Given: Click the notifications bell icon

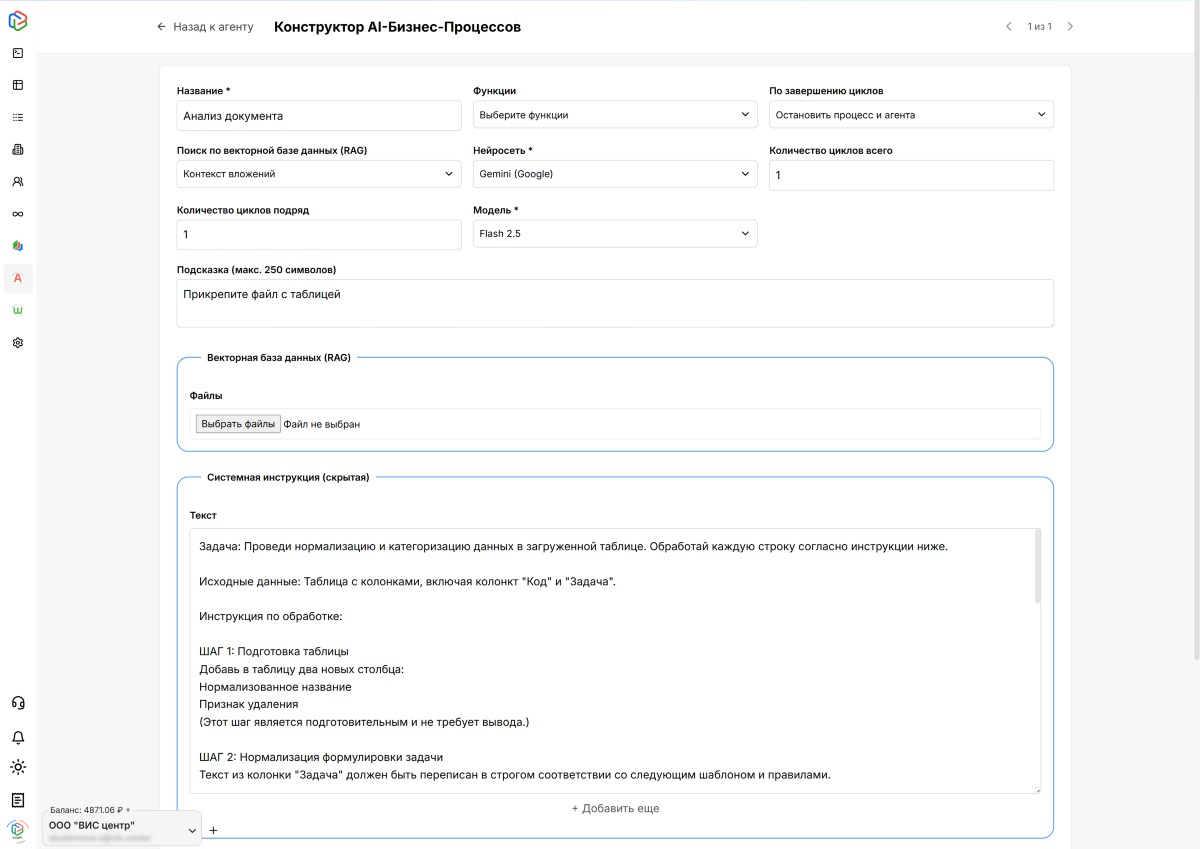Looking at the screenshot, I should 18,737.
